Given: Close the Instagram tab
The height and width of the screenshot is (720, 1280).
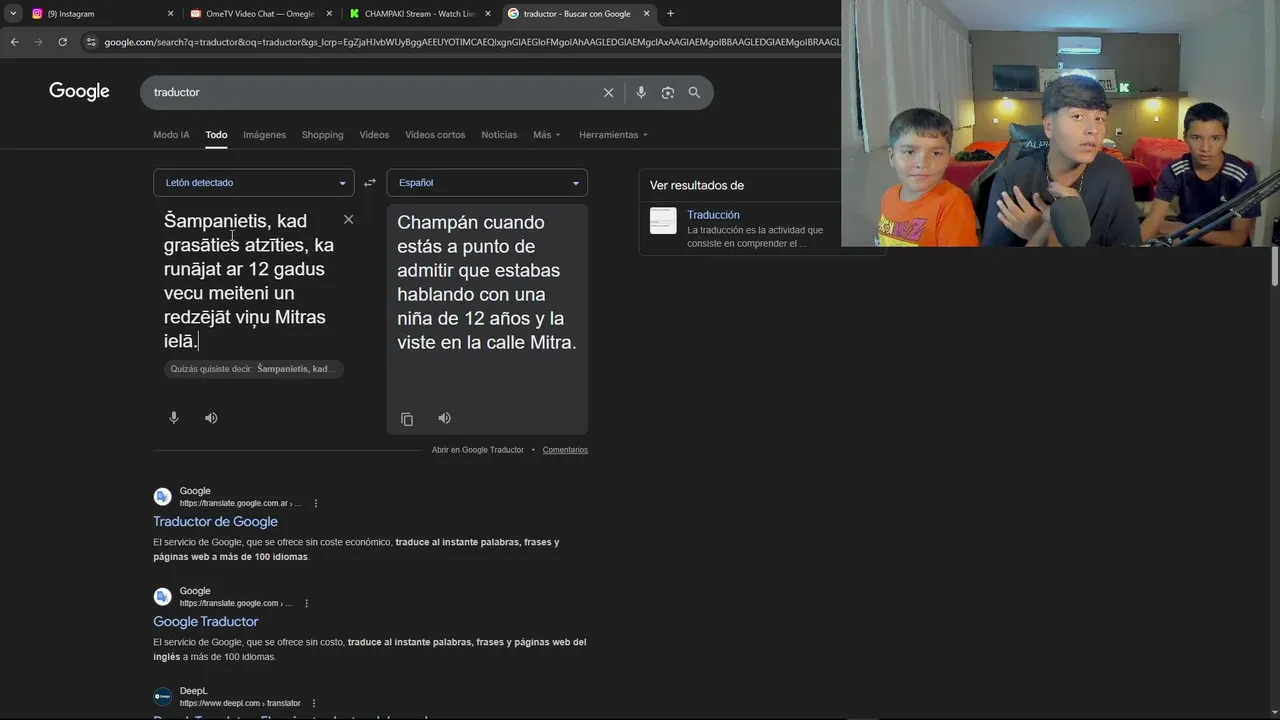Looking at the screenshot, I should tap(170, 14).
